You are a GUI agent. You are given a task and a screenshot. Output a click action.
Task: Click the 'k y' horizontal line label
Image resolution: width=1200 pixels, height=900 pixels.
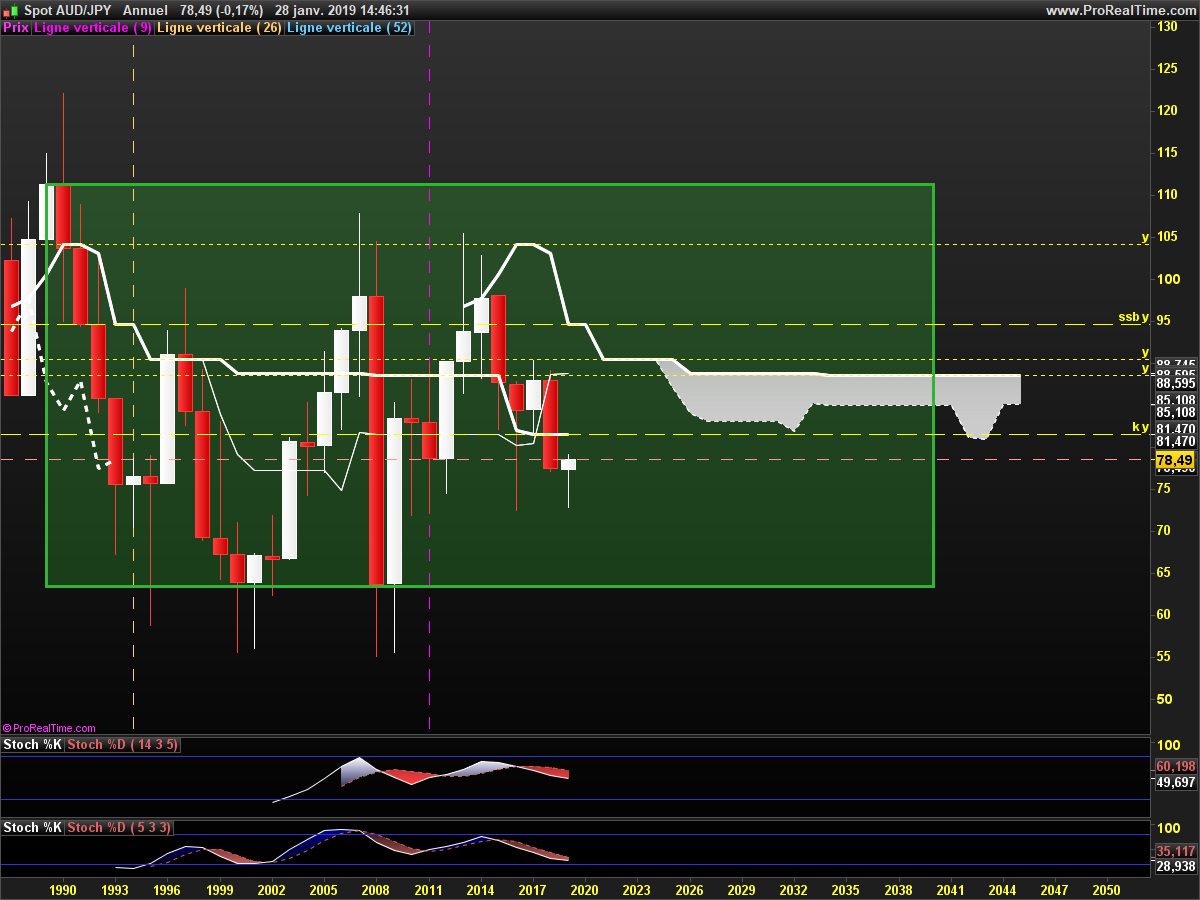click(x=1140, y=427)
